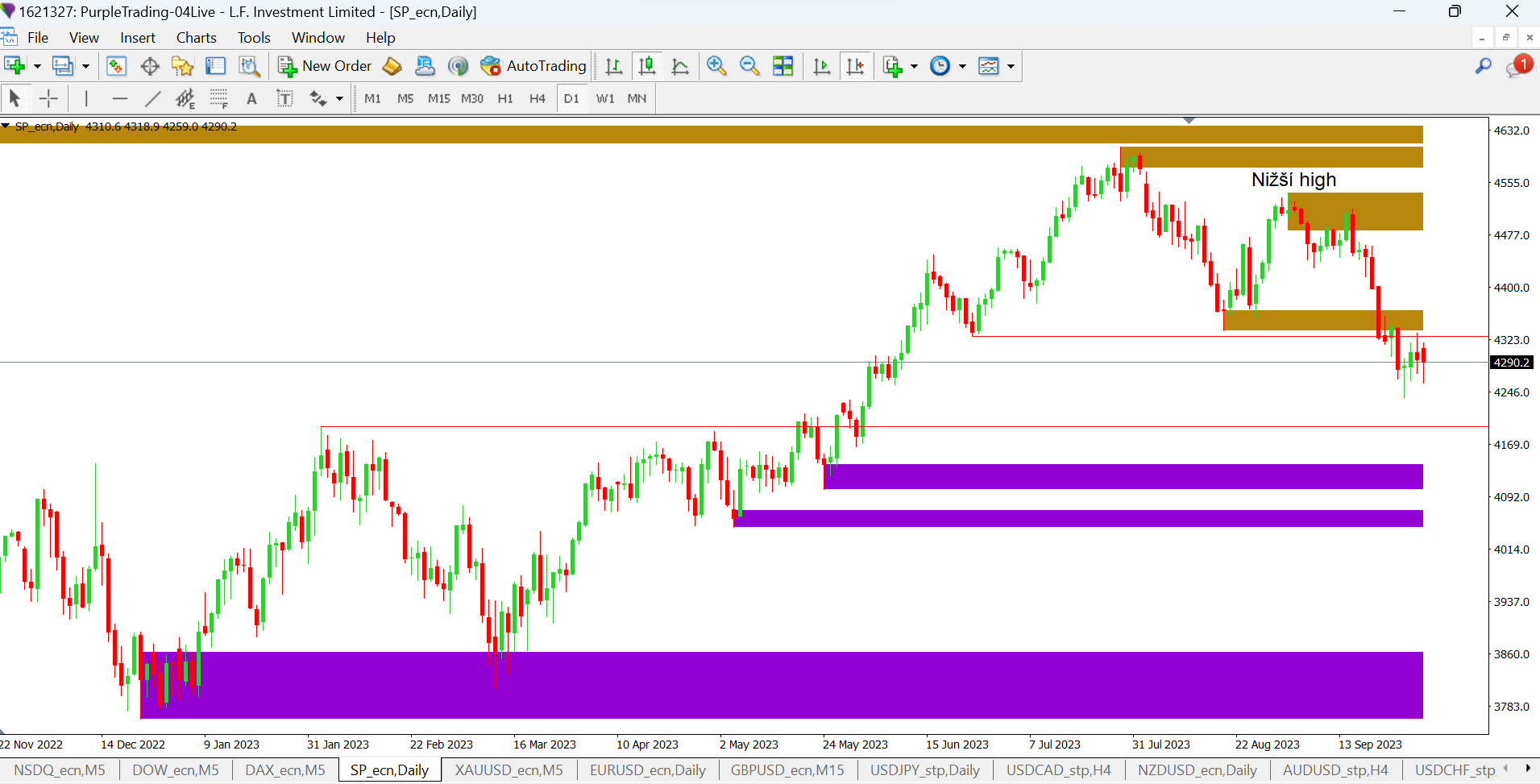Open the Data Window crosshair-target icon

pos(150,66)
